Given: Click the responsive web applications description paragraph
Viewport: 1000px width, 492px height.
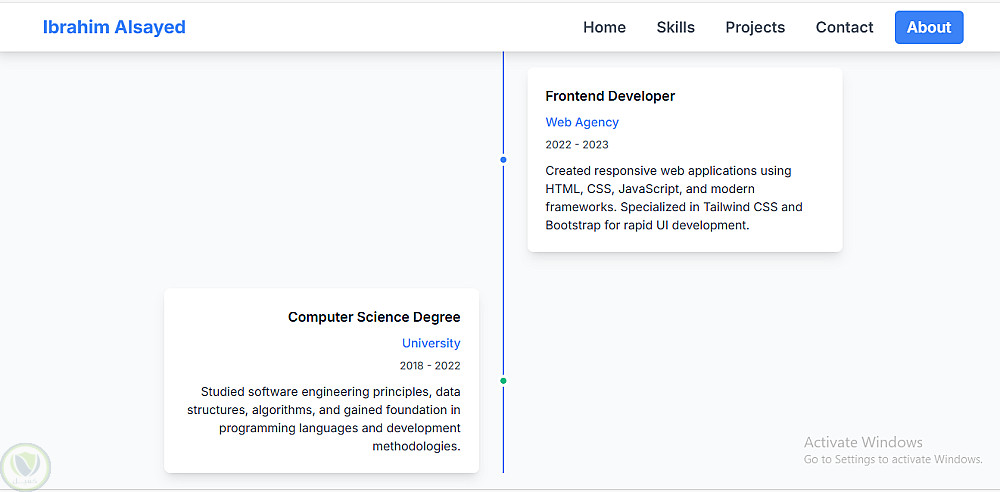Looking at the screenshot, I should 674,198.
